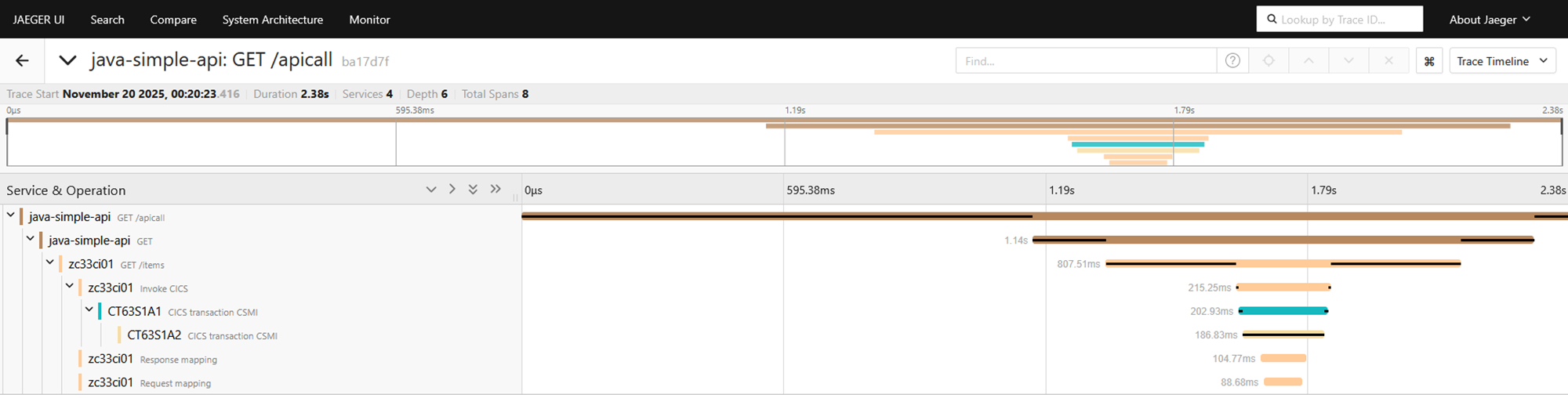Click the Total Spans 8 summary text
This screenshot has width=1568, height=398.
tap(495, 94)
